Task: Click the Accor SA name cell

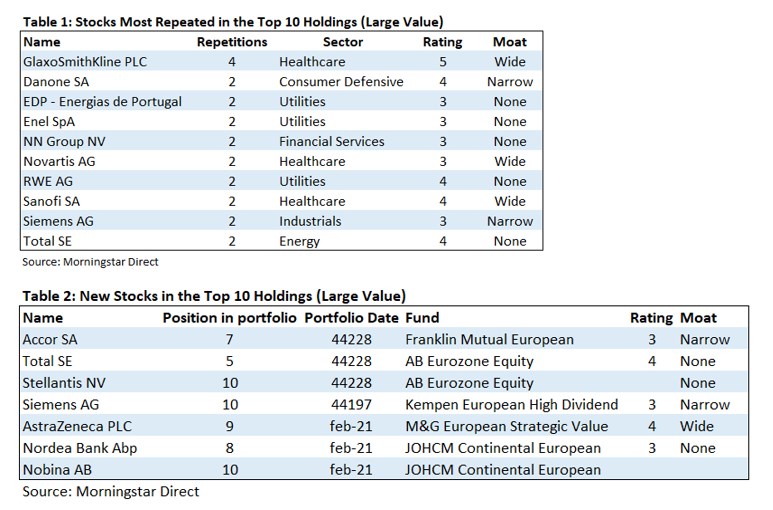Action: pos(50,340)
